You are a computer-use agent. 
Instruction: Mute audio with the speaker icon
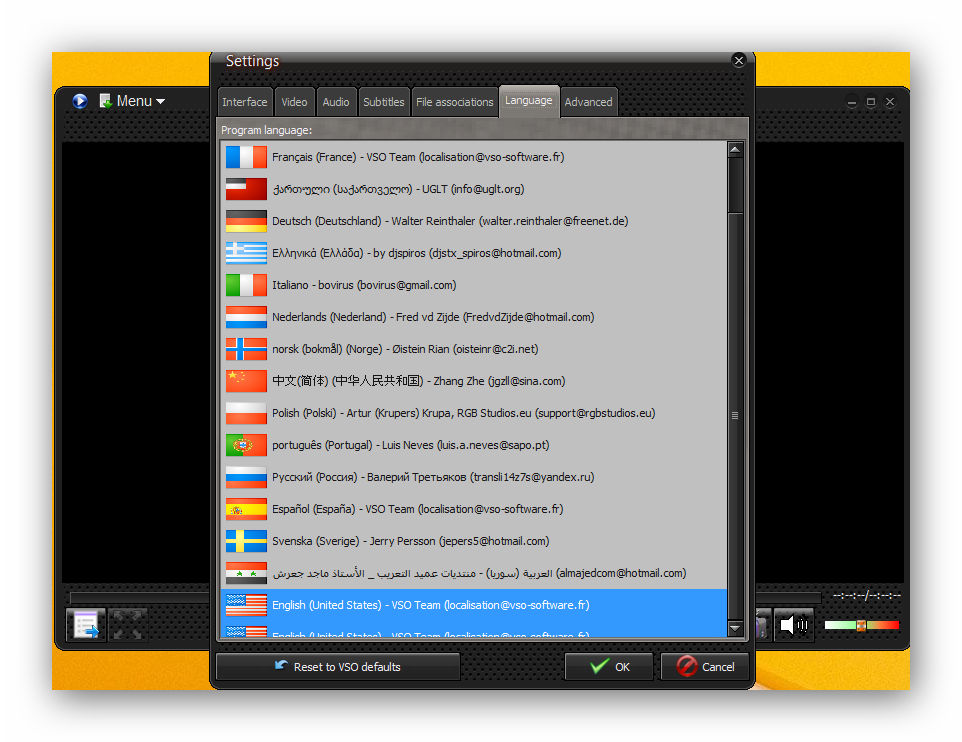coord(794,625)
